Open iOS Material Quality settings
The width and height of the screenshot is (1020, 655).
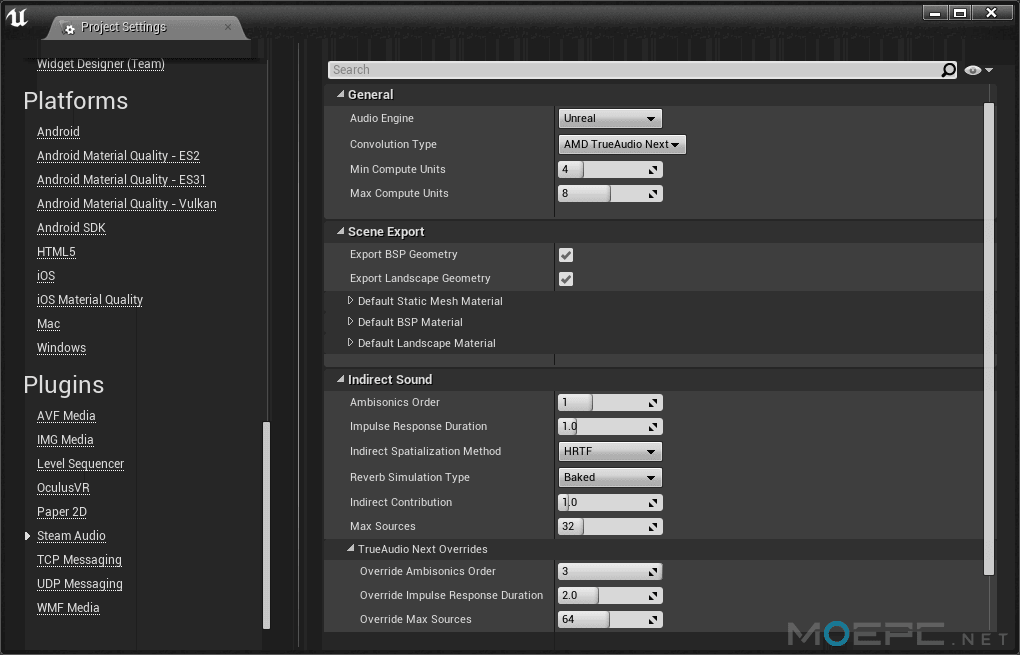pyautogui.click(x=90, y=301)
